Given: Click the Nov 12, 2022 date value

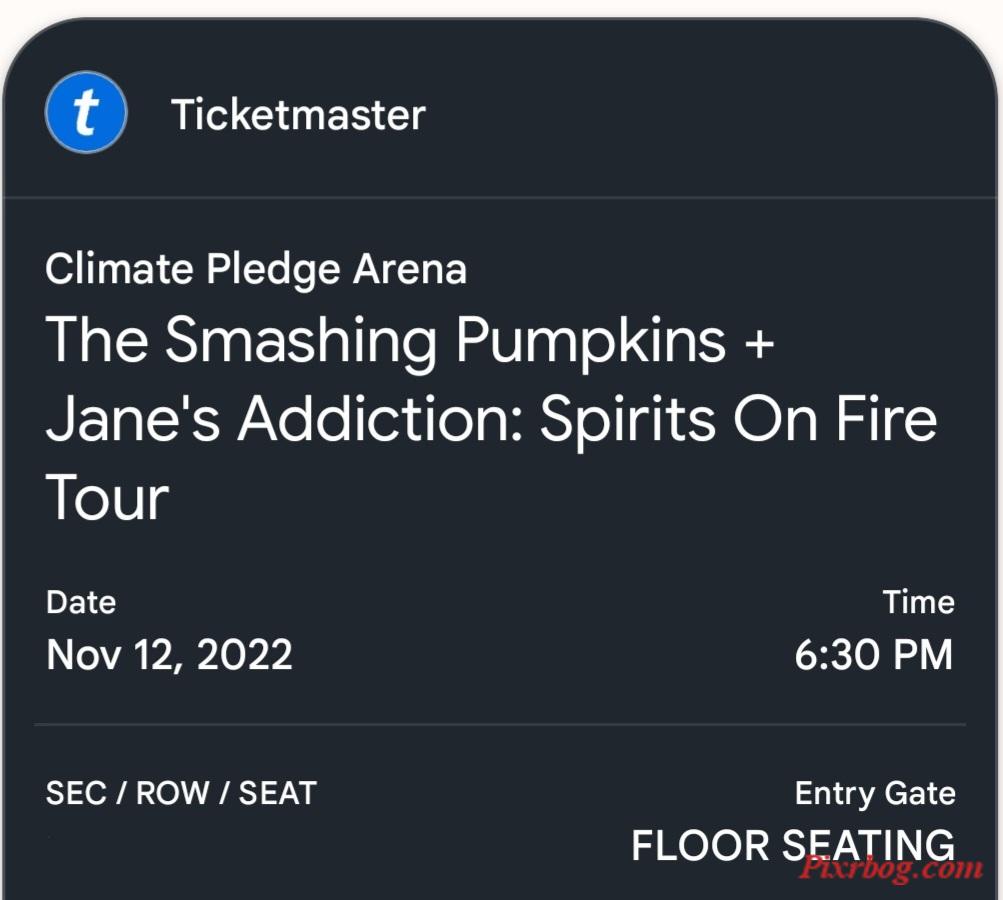Looking at the screenshot, I should [170, 655].
